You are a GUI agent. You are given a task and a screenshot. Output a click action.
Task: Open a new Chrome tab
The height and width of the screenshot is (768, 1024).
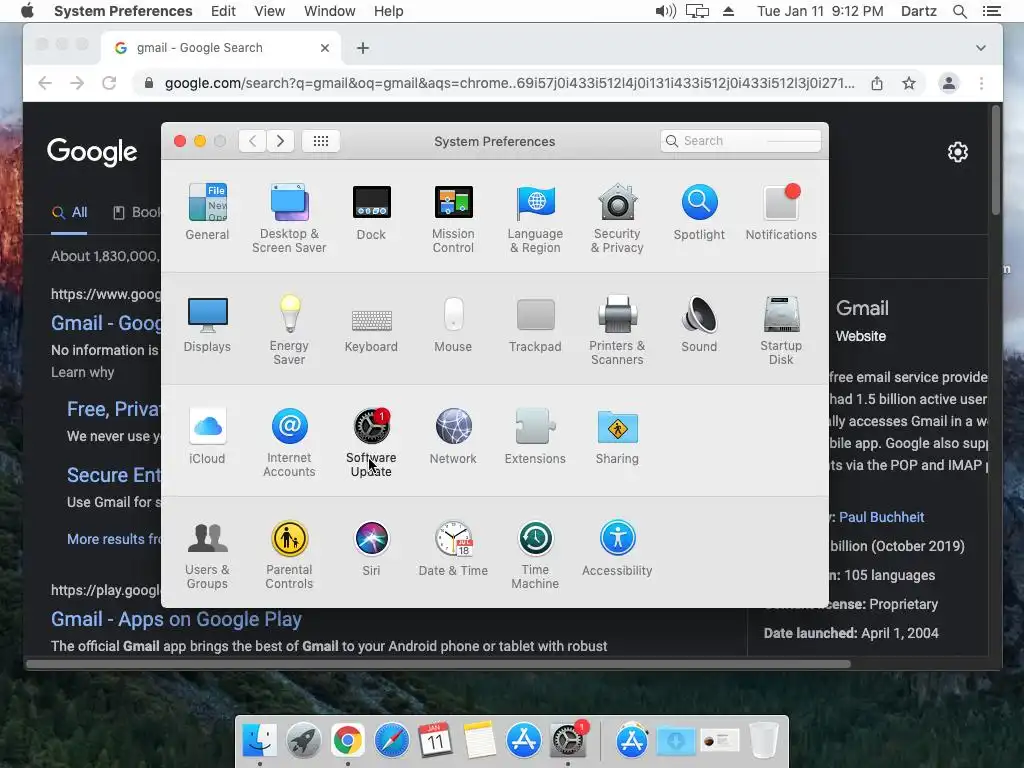pos(363,48)
